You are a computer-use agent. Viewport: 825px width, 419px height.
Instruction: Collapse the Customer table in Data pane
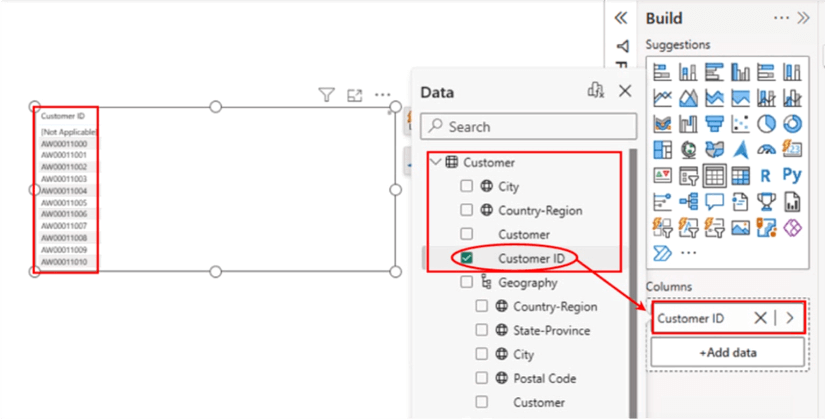(x=435, y=162)
